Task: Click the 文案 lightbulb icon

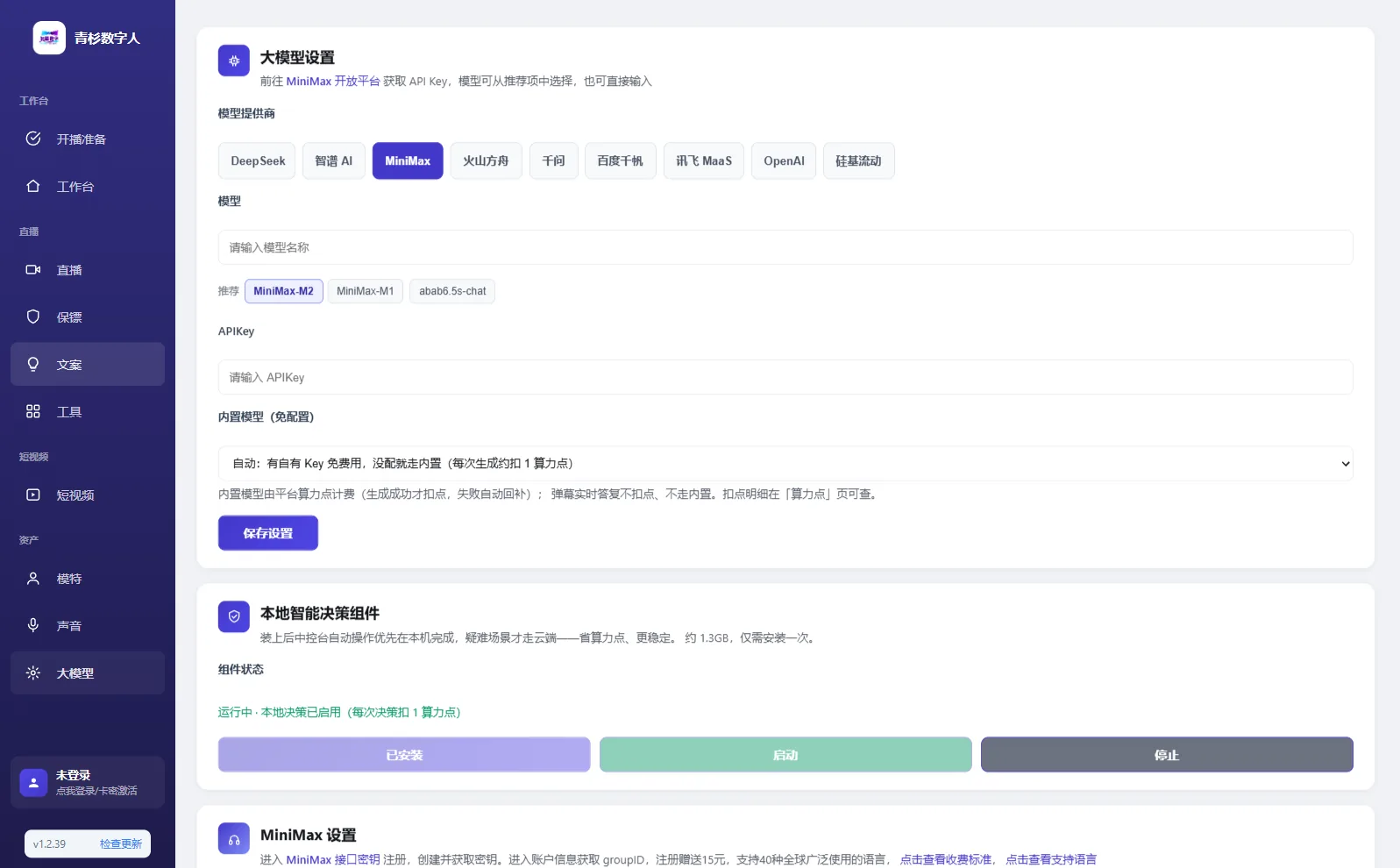Action: pos(33,364)
